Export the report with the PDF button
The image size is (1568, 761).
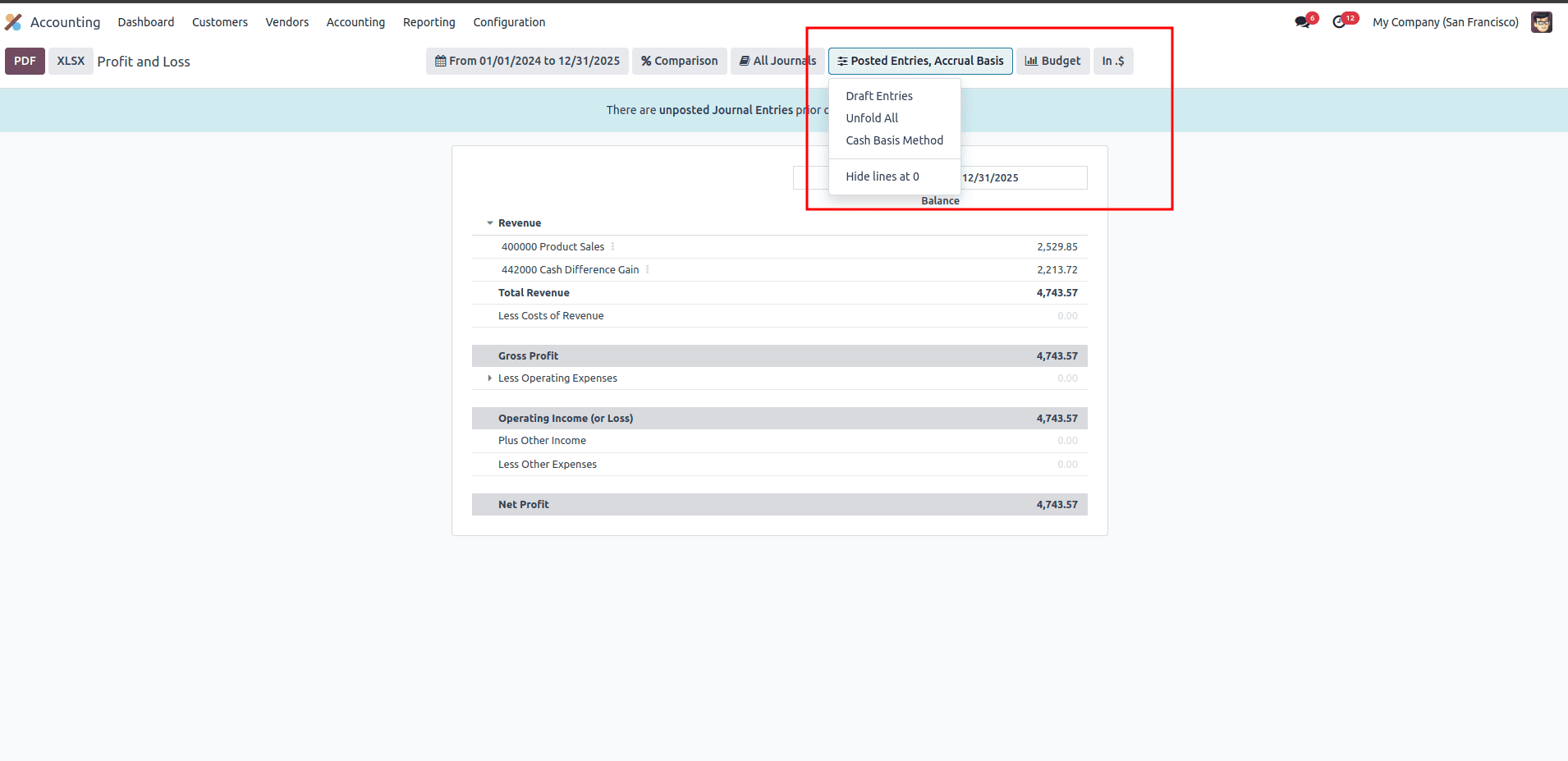click(x=25, y=61)
